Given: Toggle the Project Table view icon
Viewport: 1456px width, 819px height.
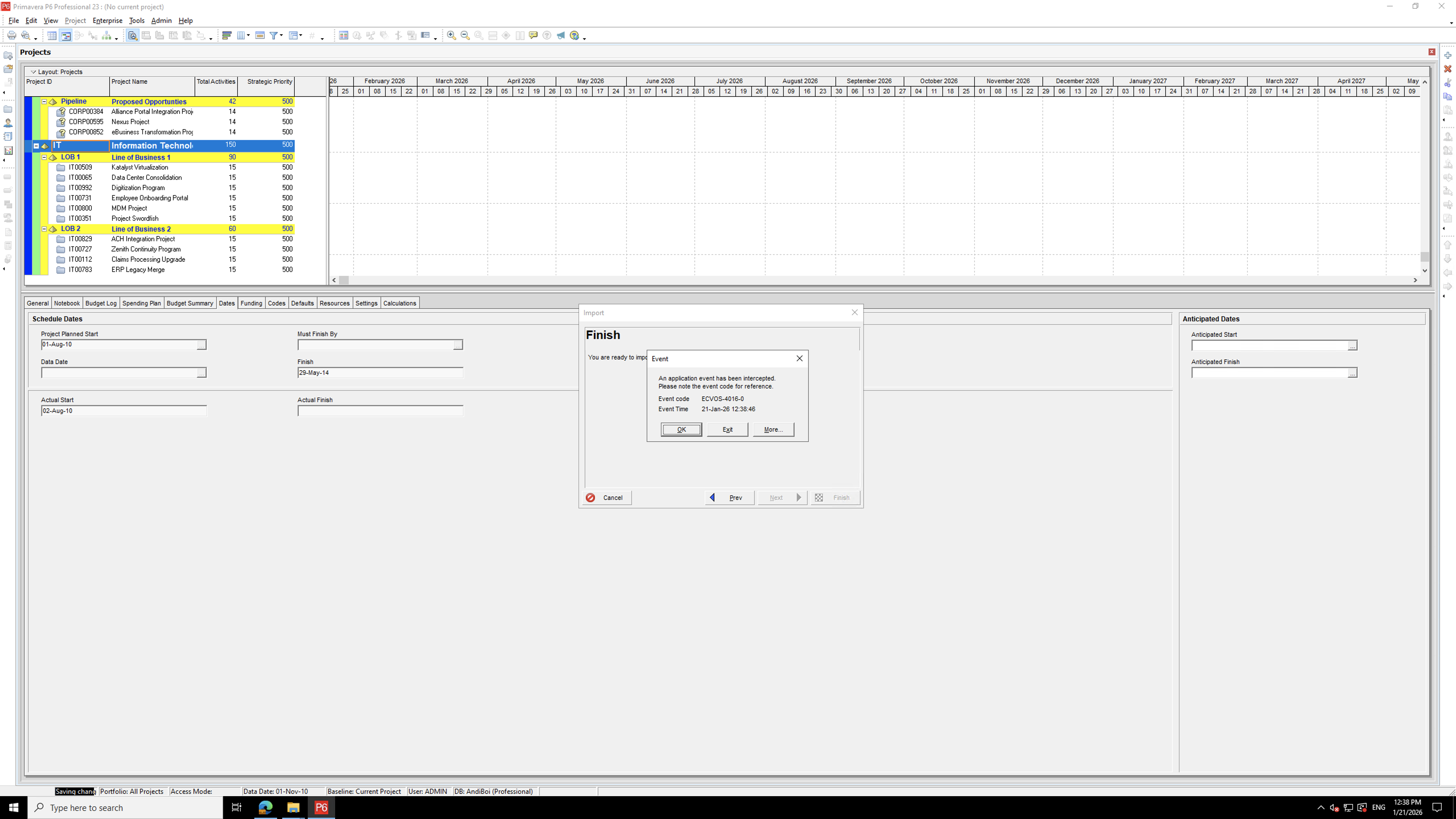Looking at the screenshot, I should (51, 36).
